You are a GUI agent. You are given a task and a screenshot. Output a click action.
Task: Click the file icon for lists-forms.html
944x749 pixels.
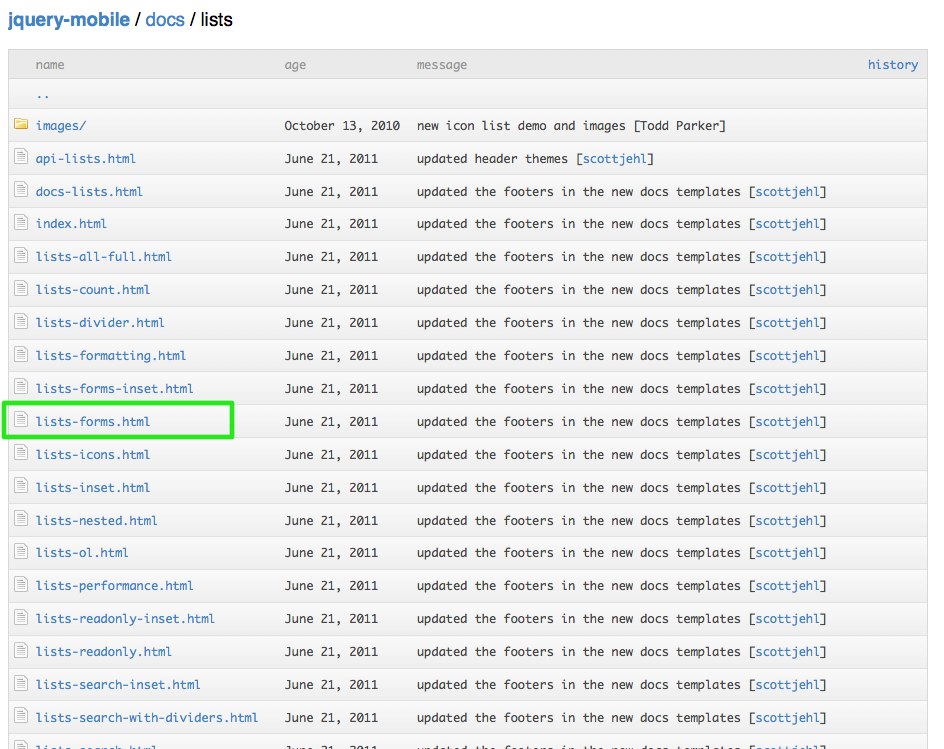[x=21, y=420]
